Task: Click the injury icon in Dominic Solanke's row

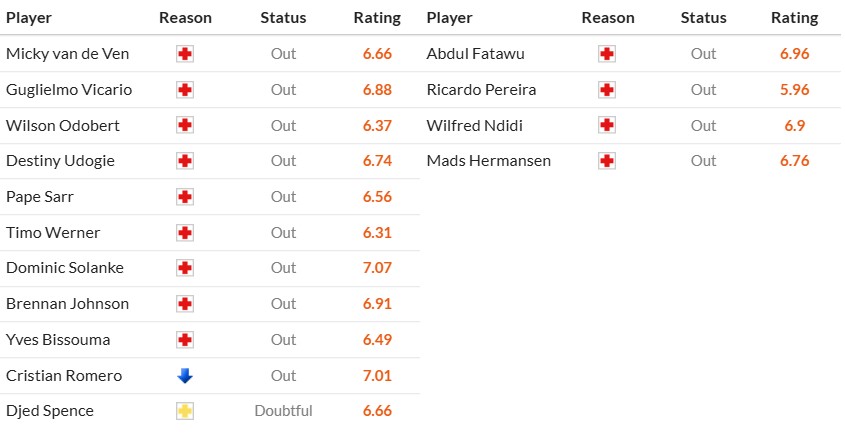Action: (185, 268)
